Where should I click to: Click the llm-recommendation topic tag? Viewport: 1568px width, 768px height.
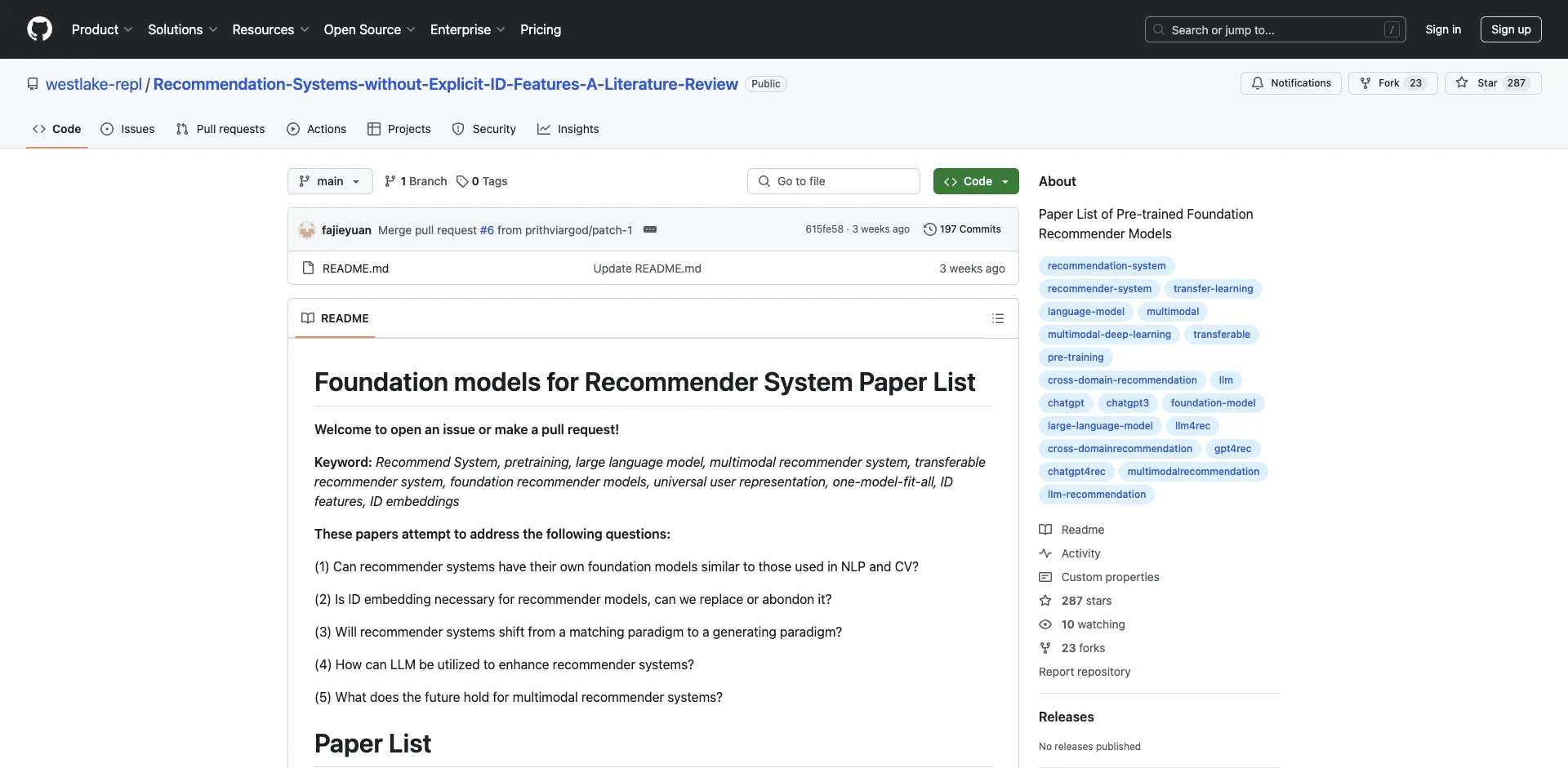coord(1097,495)
